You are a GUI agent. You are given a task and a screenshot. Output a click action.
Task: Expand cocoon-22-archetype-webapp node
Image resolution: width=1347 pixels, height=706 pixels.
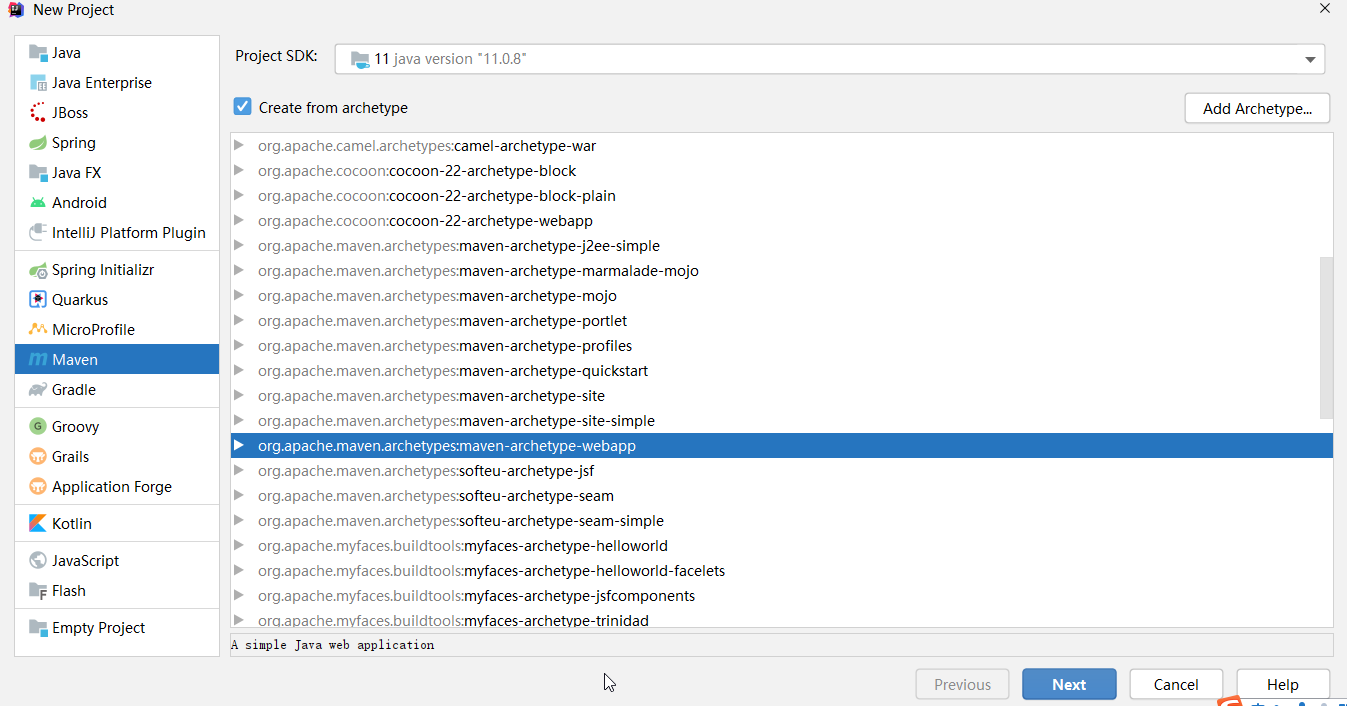(x=239, y=221)
